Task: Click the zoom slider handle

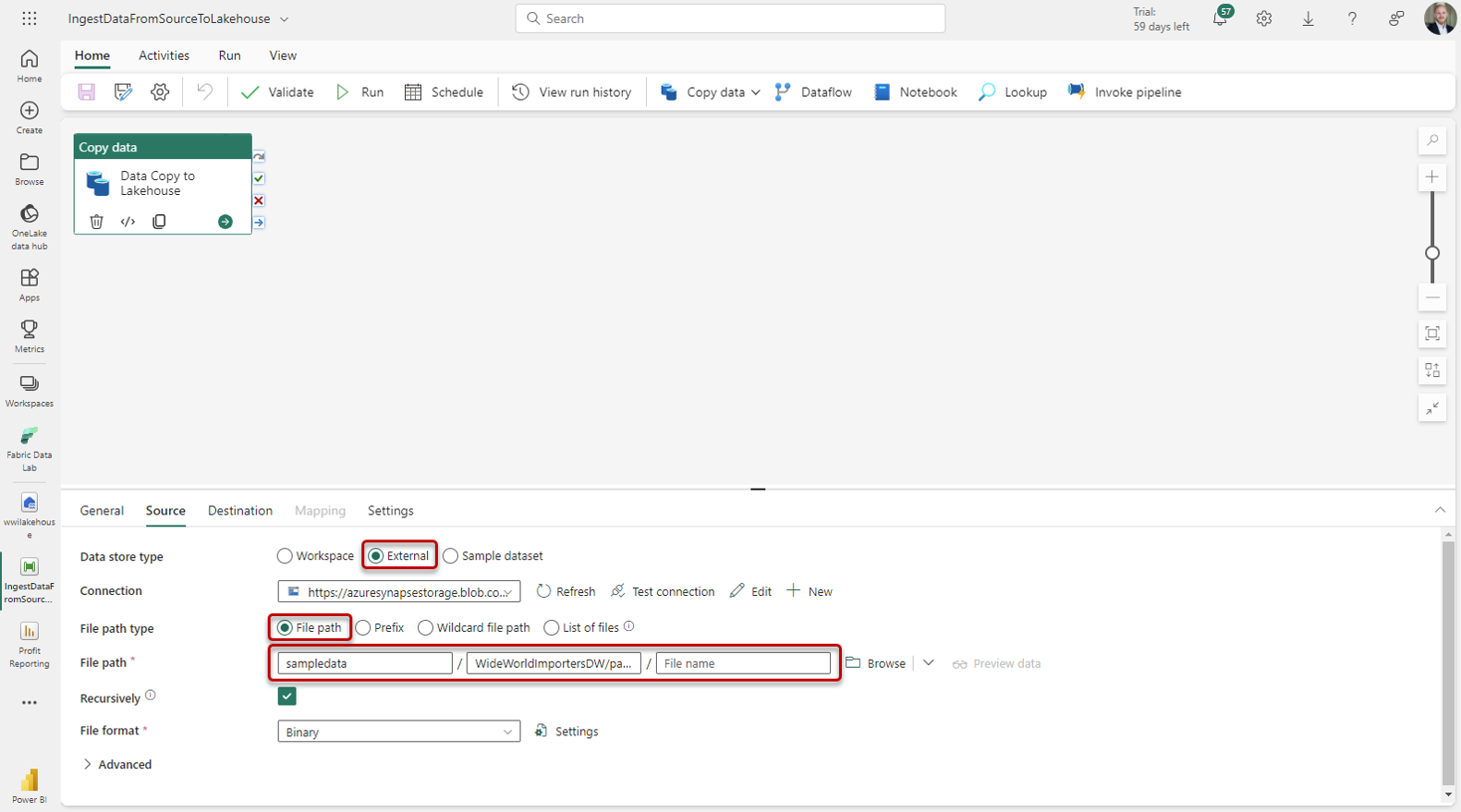Action: 1432,253
